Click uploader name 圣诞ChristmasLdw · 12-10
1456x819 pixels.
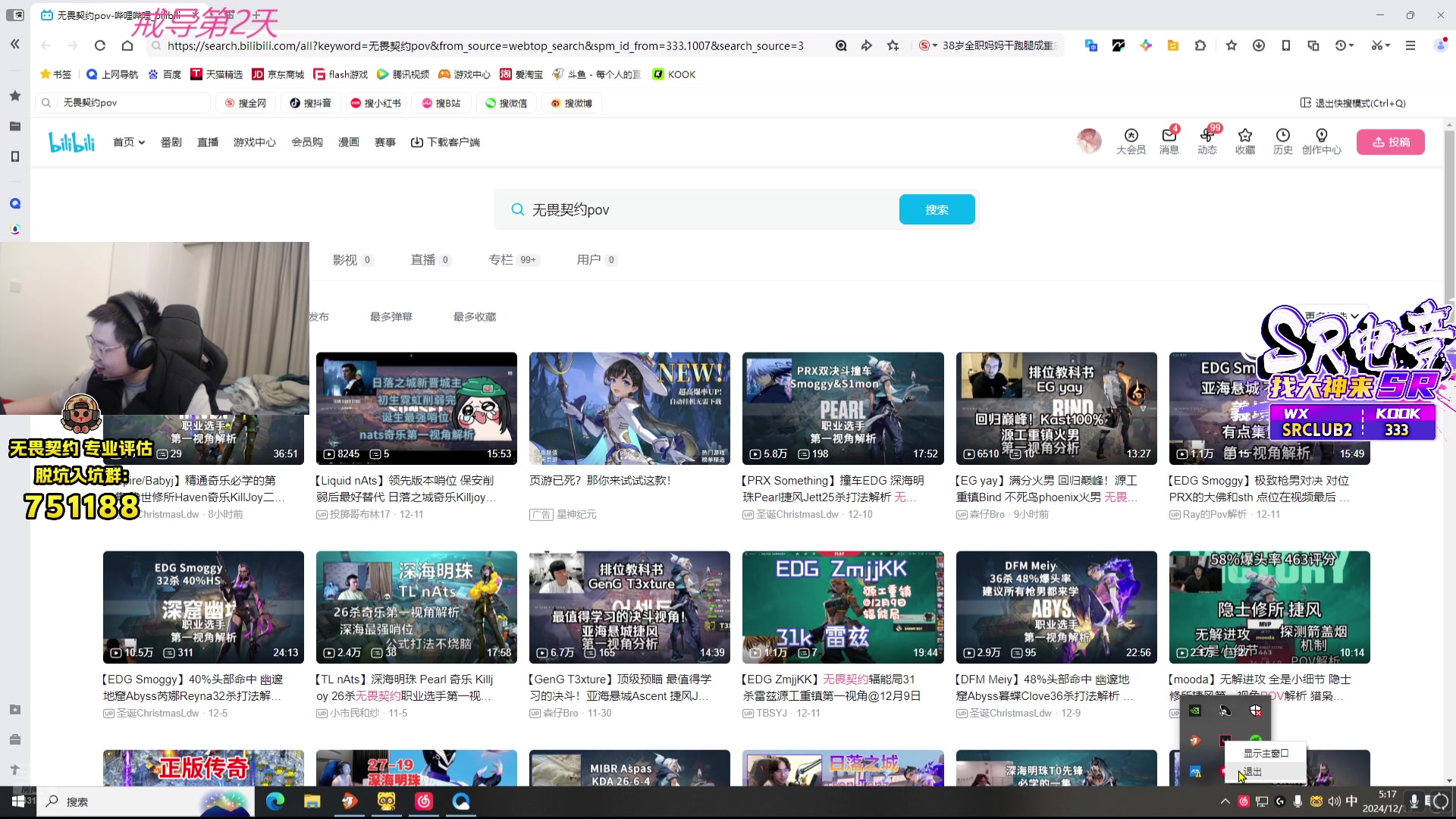click(807, 514)
